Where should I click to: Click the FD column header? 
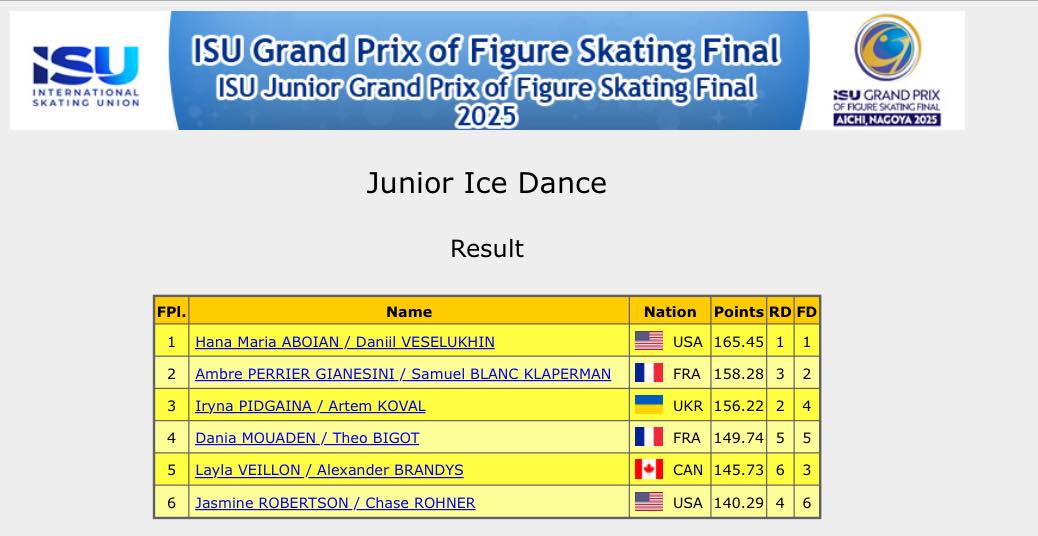[806, 311]
